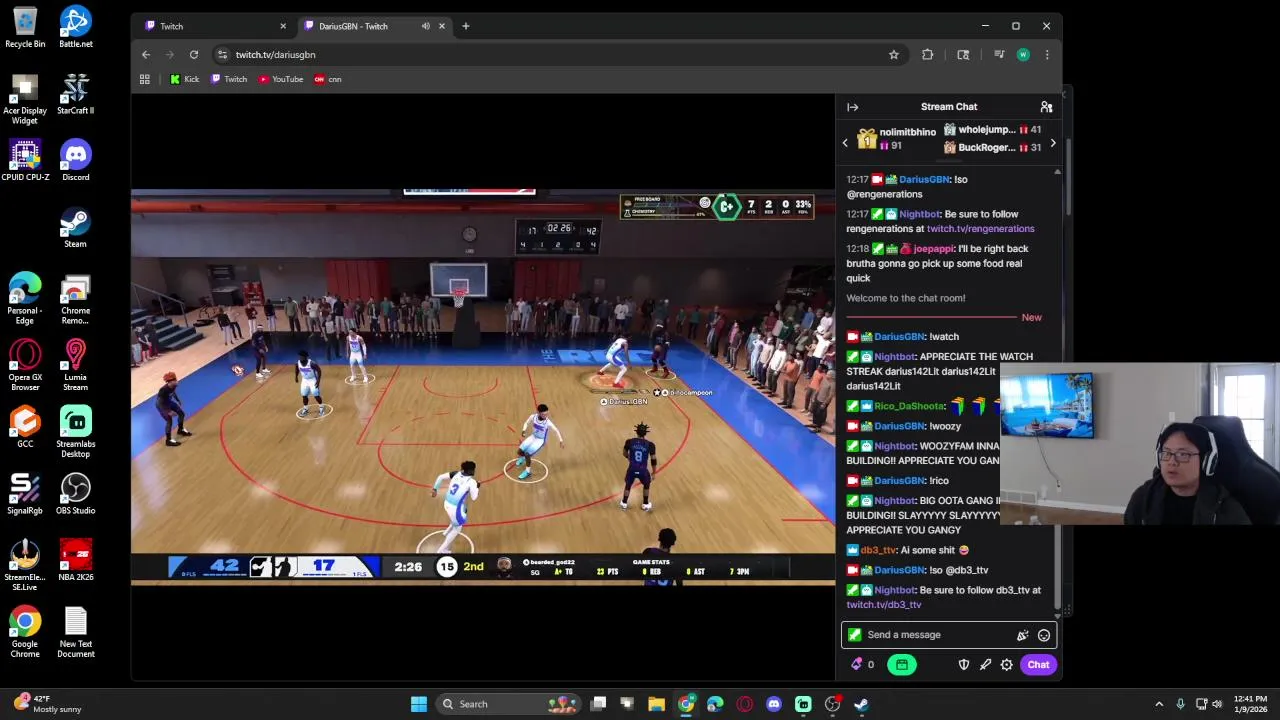1280x720 pixels.
Task: Open Steam desktop shortcut
Action: (x=76, y=228)
